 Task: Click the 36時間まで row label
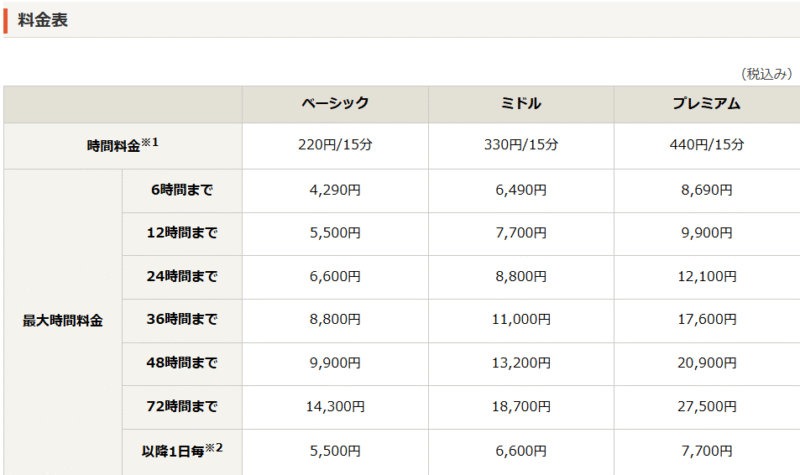tap(181, 320)
